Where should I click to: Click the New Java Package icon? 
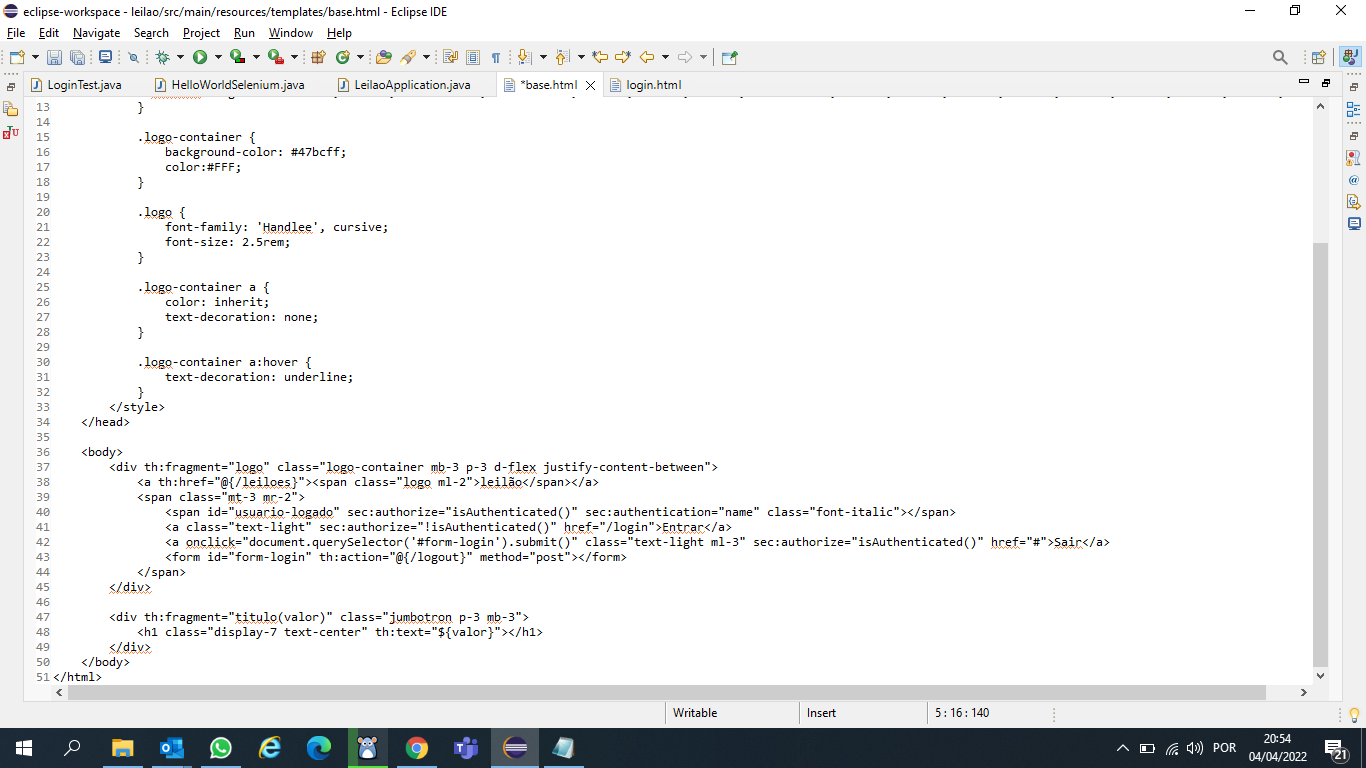click(x=319, y=57)
